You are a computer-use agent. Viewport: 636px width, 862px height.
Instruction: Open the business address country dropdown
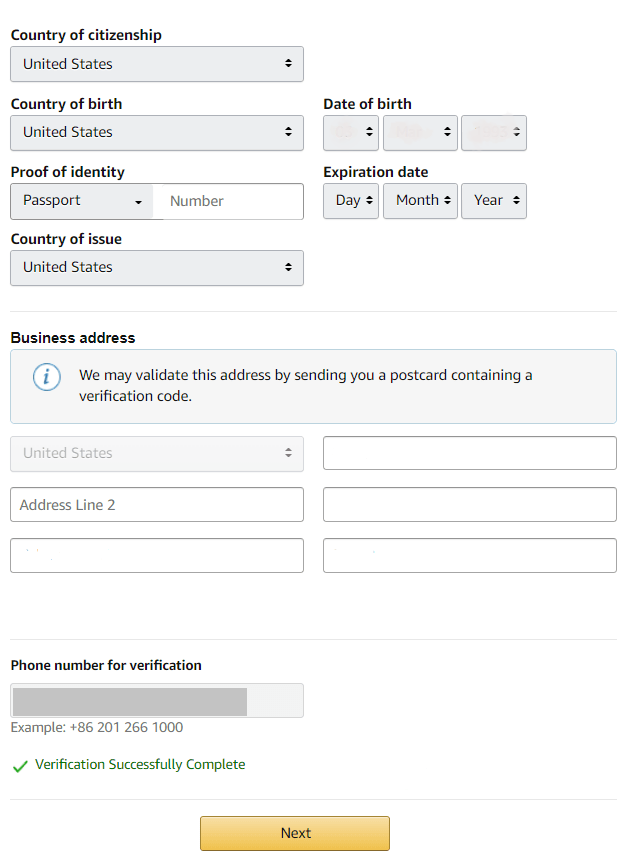pyautogui.click(x=156, y=453)
